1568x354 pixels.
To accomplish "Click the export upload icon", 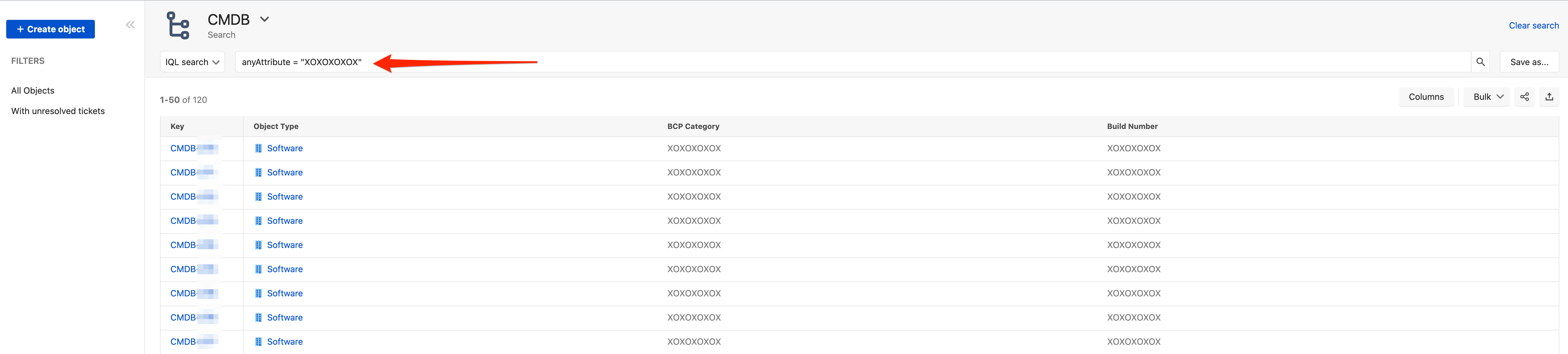I will pyautogui.click(x=1549, y=97).
